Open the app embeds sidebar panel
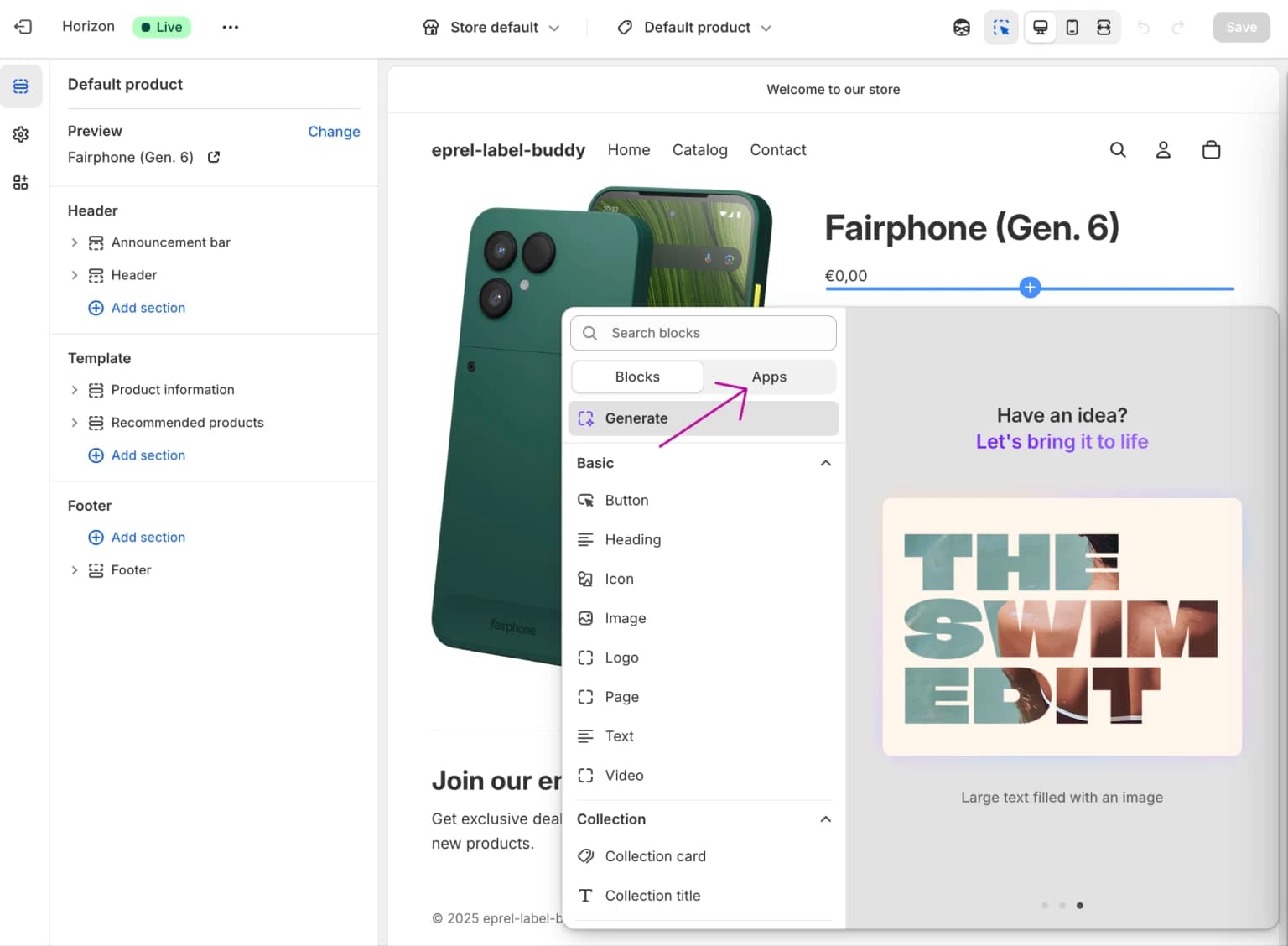The image size is (1288, 946). click(21, 182)
